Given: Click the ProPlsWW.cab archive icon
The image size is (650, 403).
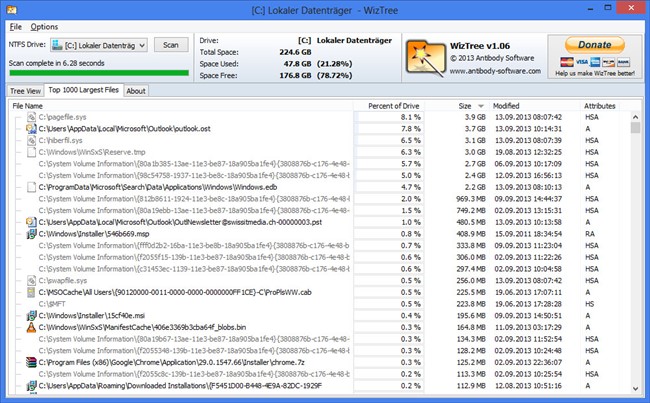Looking at the screenshot, I should point(31,292).
